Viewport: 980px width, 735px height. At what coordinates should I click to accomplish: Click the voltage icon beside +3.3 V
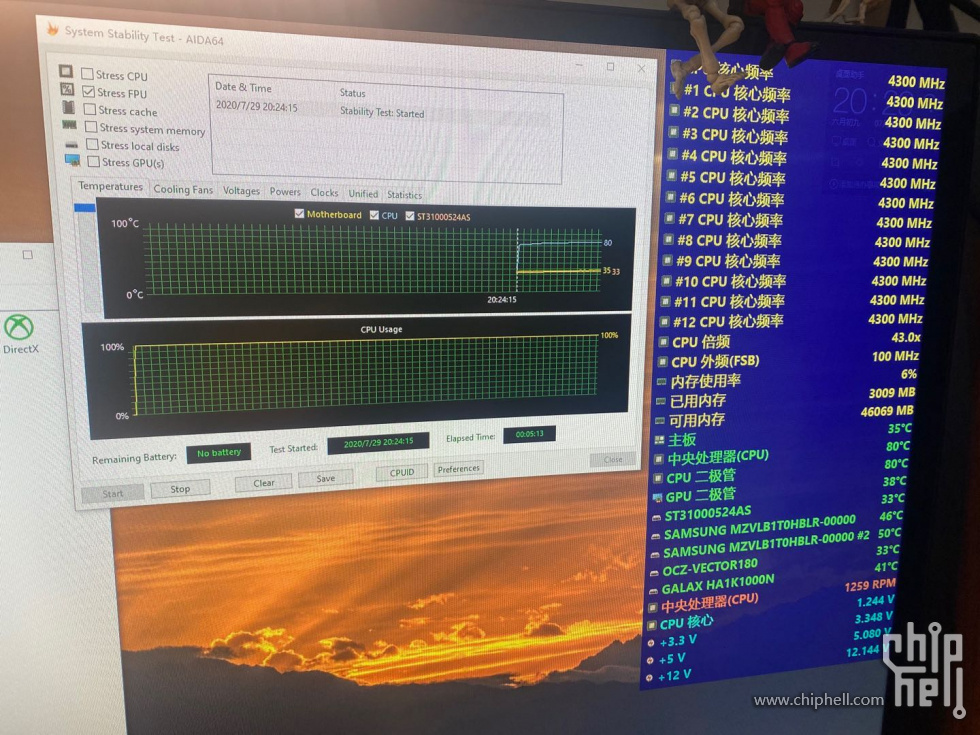point(651,642)
